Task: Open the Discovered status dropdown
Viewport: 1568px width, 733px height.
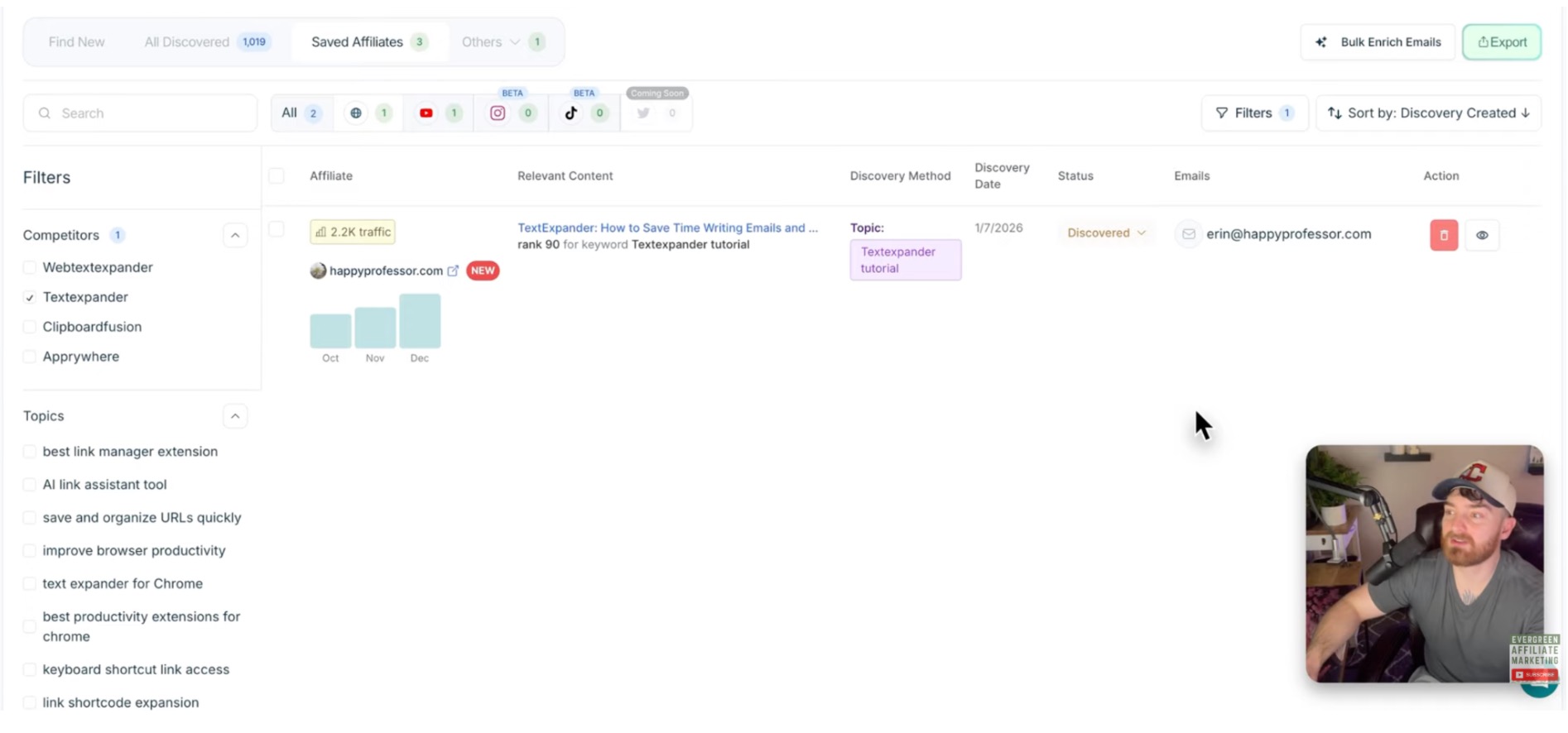Action: point(1106,233)
